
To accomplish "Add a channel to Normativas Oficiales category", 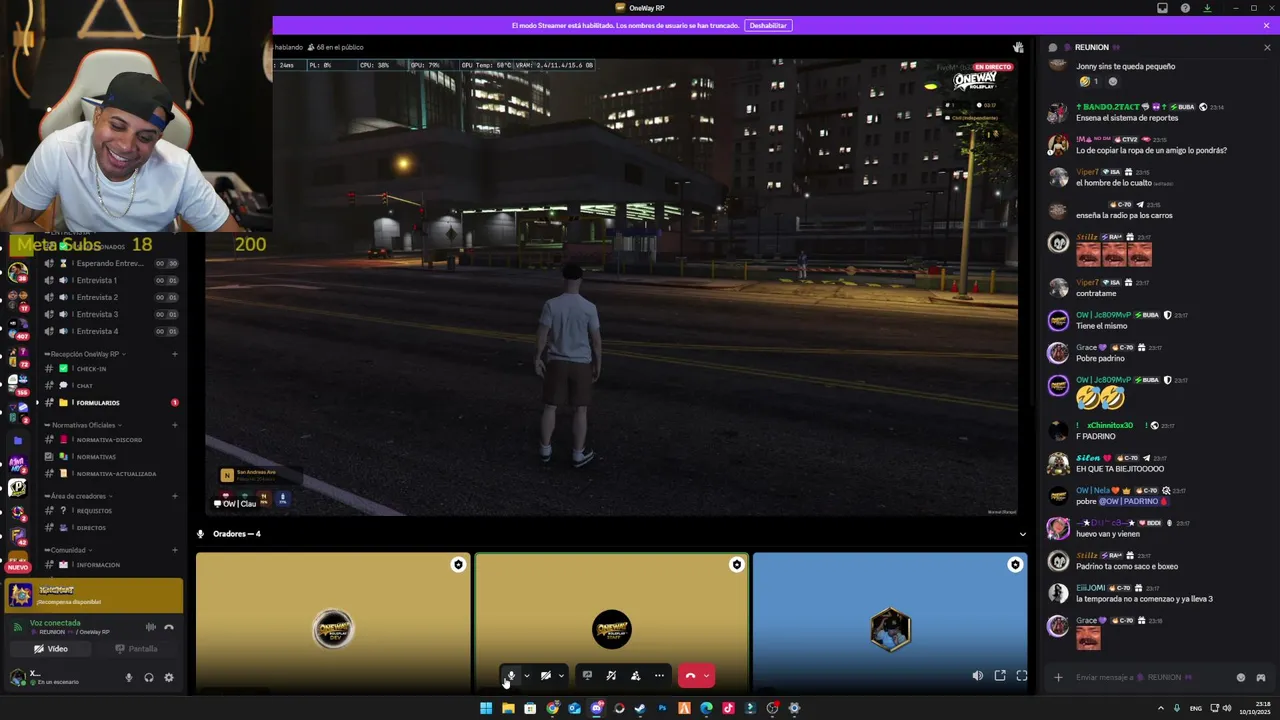I will click(175, 425).
